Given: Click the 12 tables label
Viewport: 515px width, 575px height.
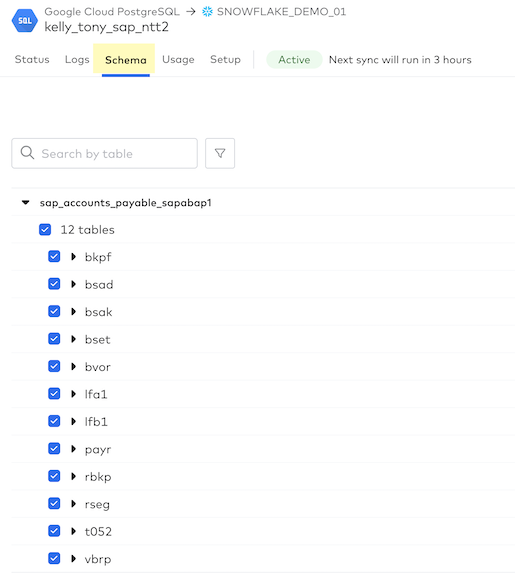Looking at the screenshot, I should pos(87,230).
